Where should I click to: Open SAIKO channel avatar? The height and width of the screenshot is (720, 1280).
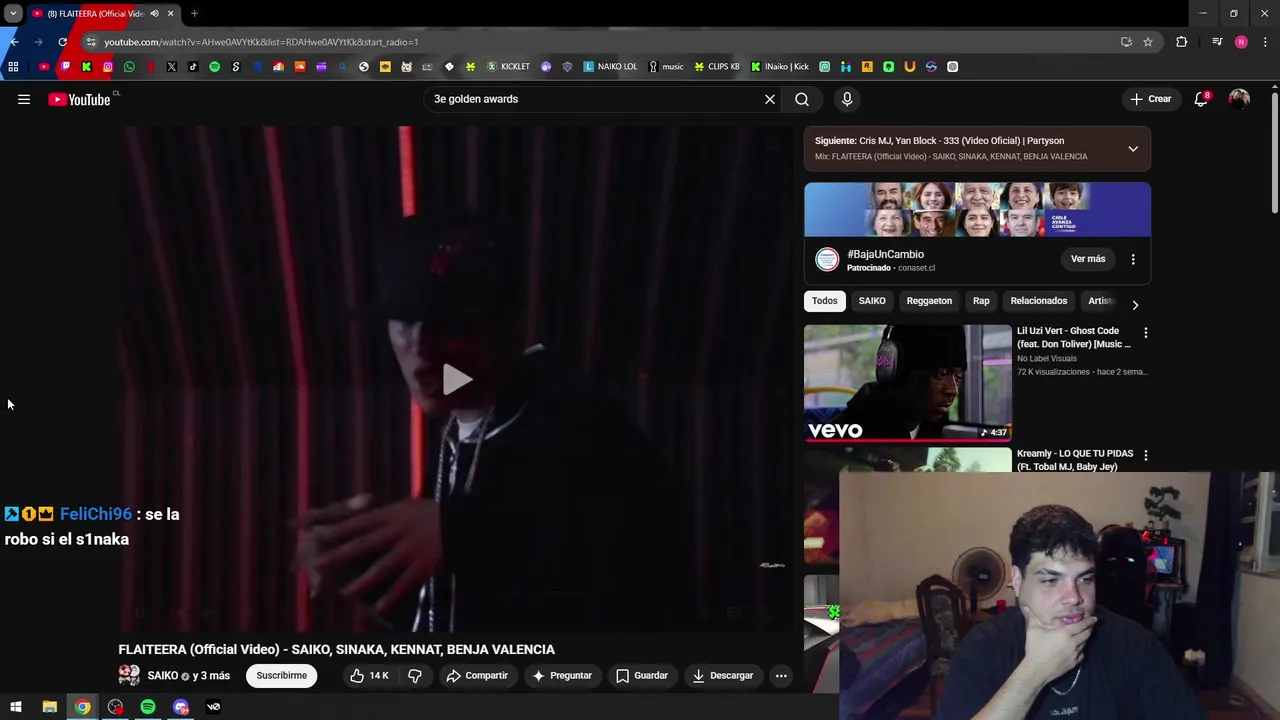pos(129,676)
